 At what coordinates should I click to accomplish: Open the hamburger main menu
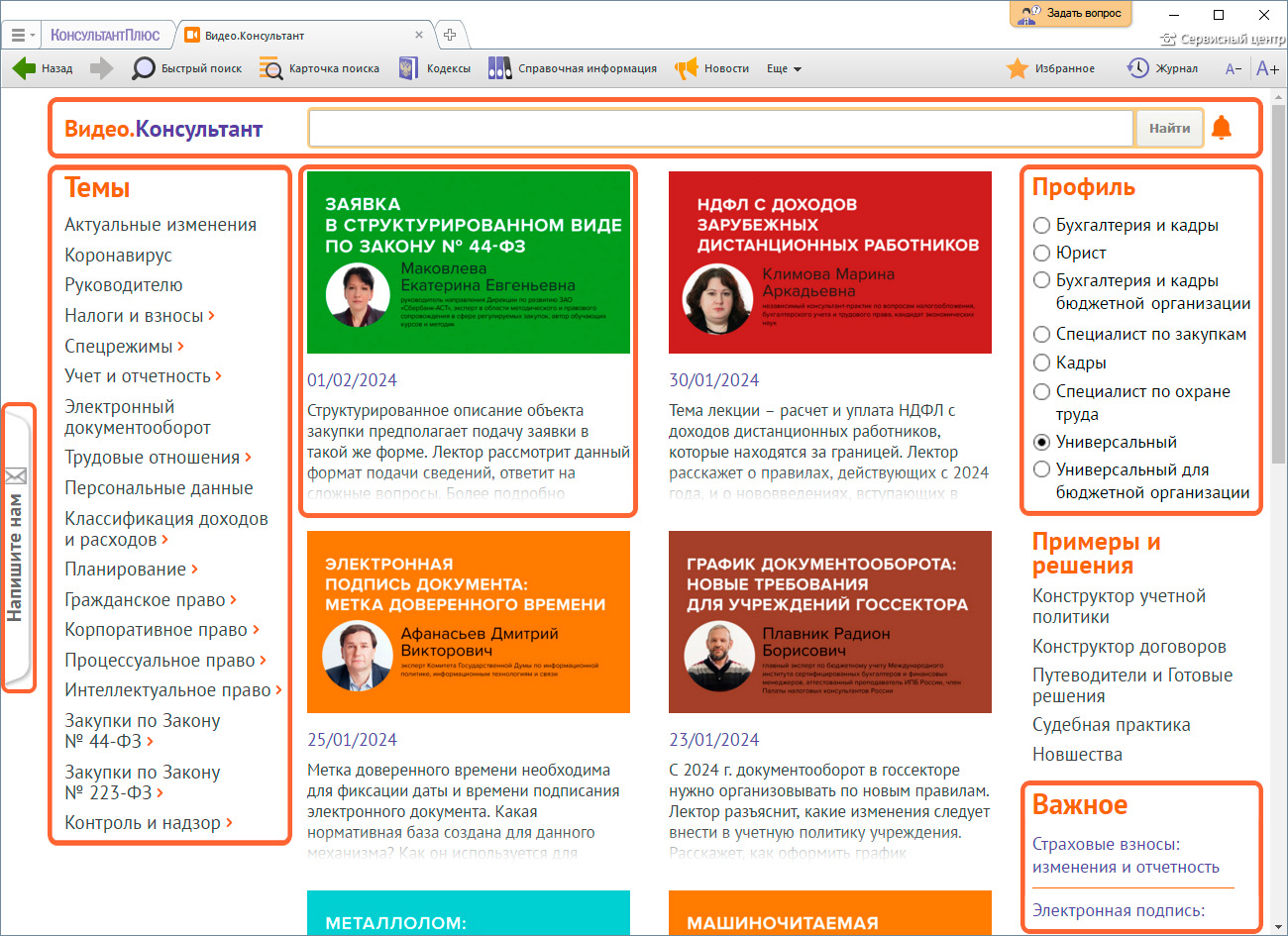tap(23, 35)
